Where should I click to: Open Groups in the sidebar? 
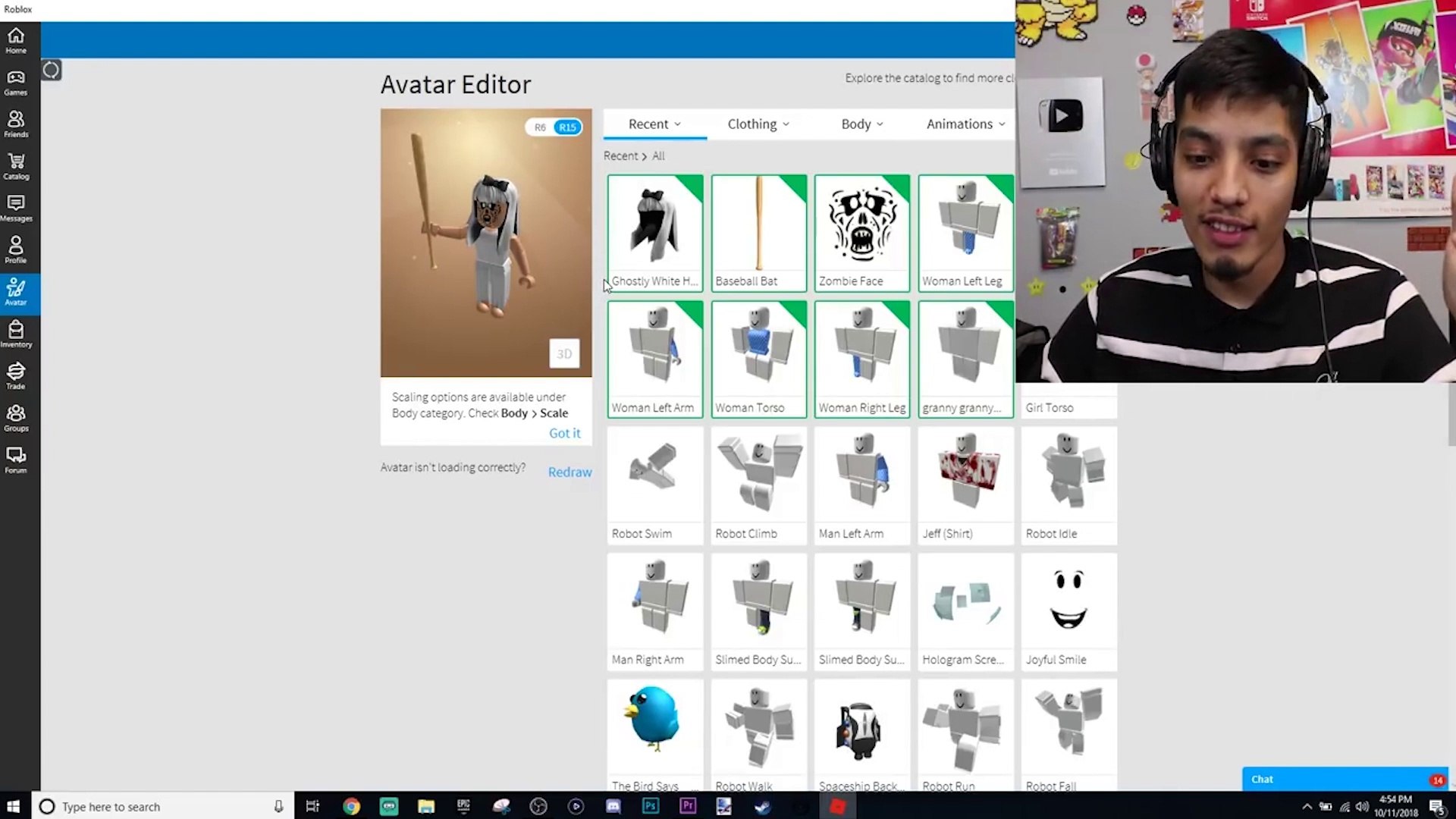[x=16, y=418]
